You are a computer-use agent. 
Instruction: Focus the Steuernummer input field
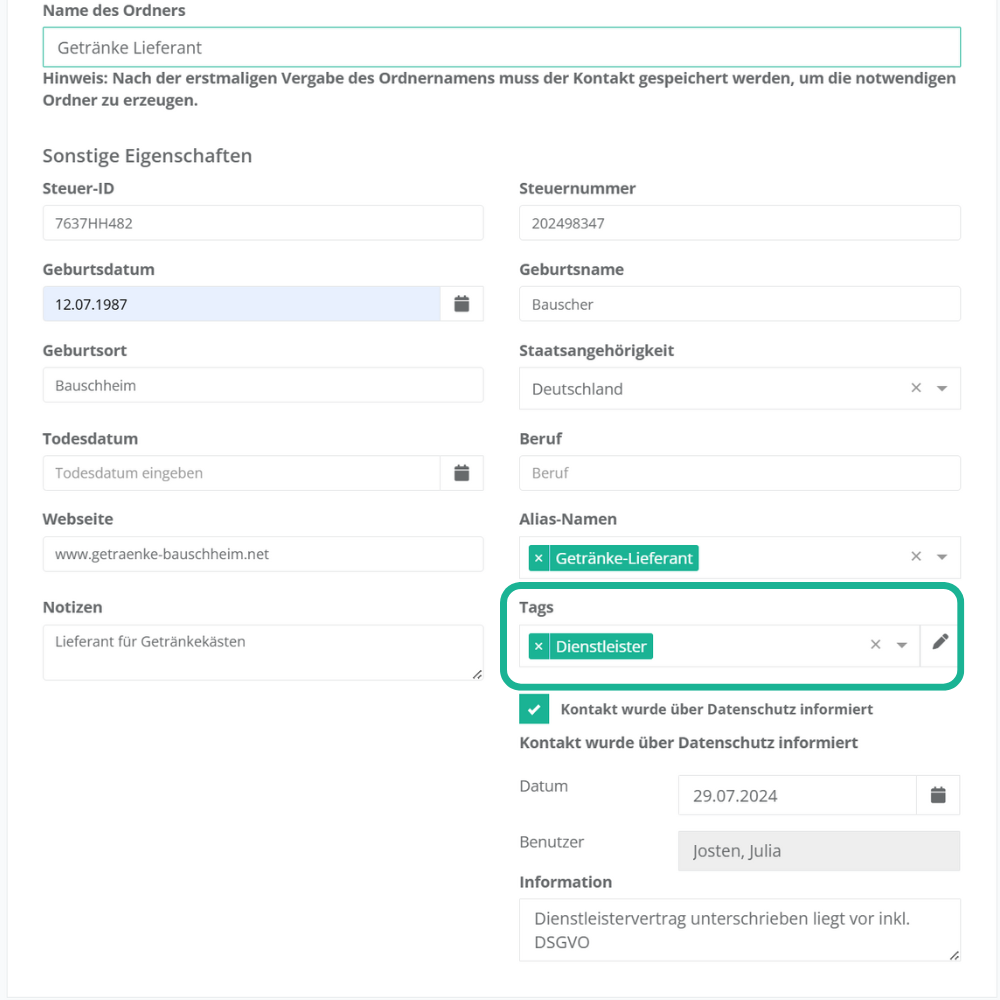point(739,223)
